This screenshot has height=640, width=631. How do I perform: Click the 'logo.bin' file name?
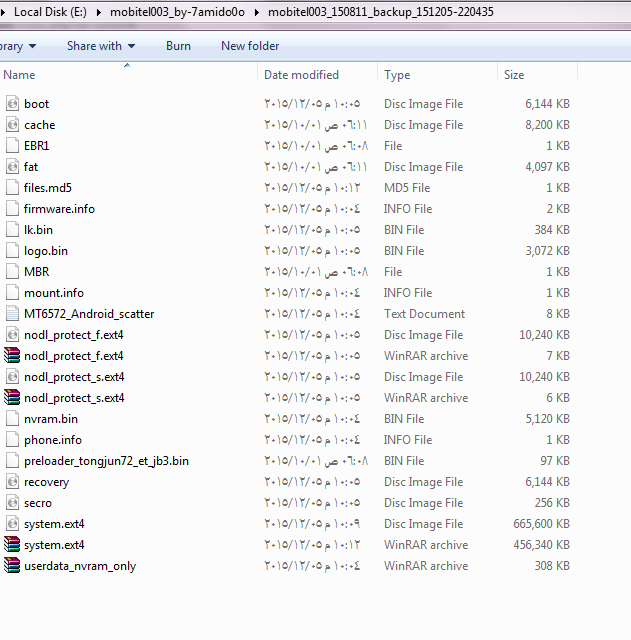point(46,251)
